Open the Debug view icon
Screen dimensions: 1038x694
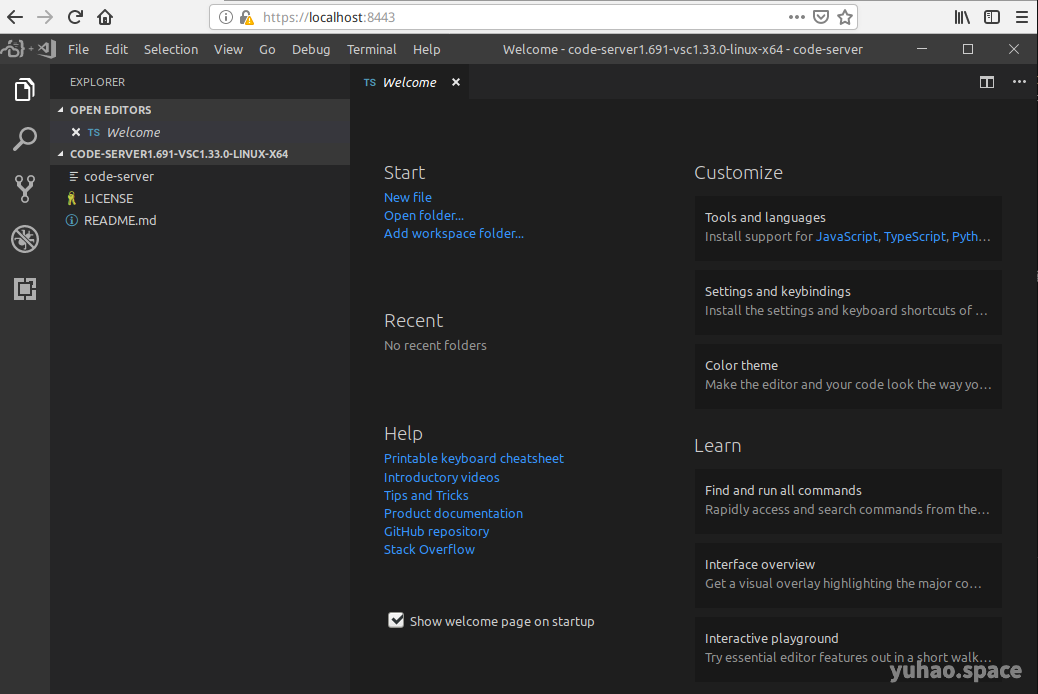(25, 239)
